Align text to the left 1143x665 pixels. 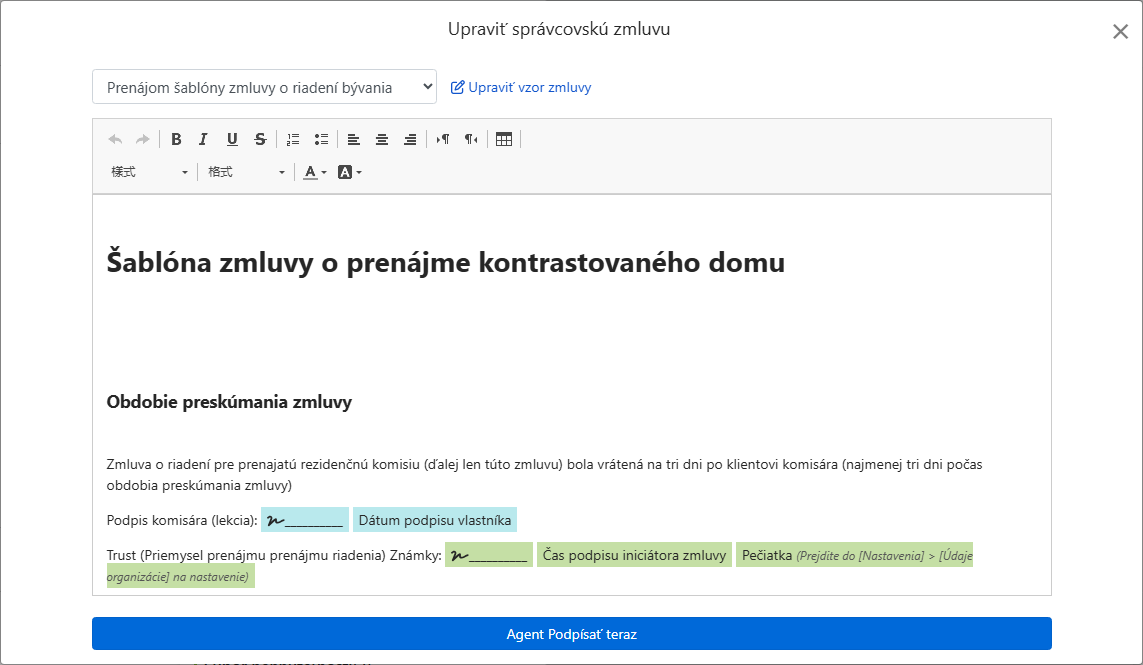click(x=354, y=139)
